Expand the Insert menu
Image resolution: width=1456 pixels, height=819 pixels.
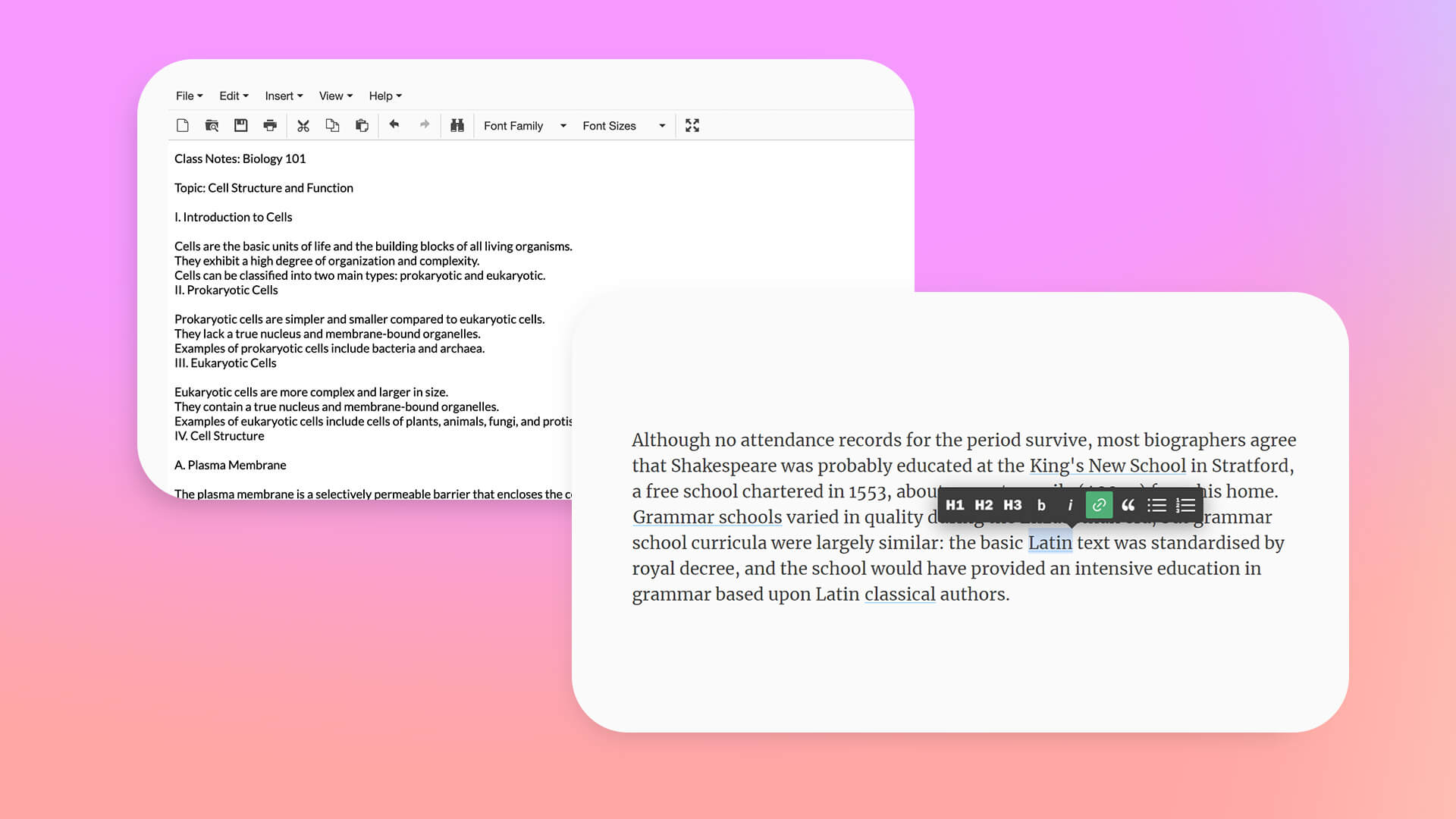[x=284, y=96]
